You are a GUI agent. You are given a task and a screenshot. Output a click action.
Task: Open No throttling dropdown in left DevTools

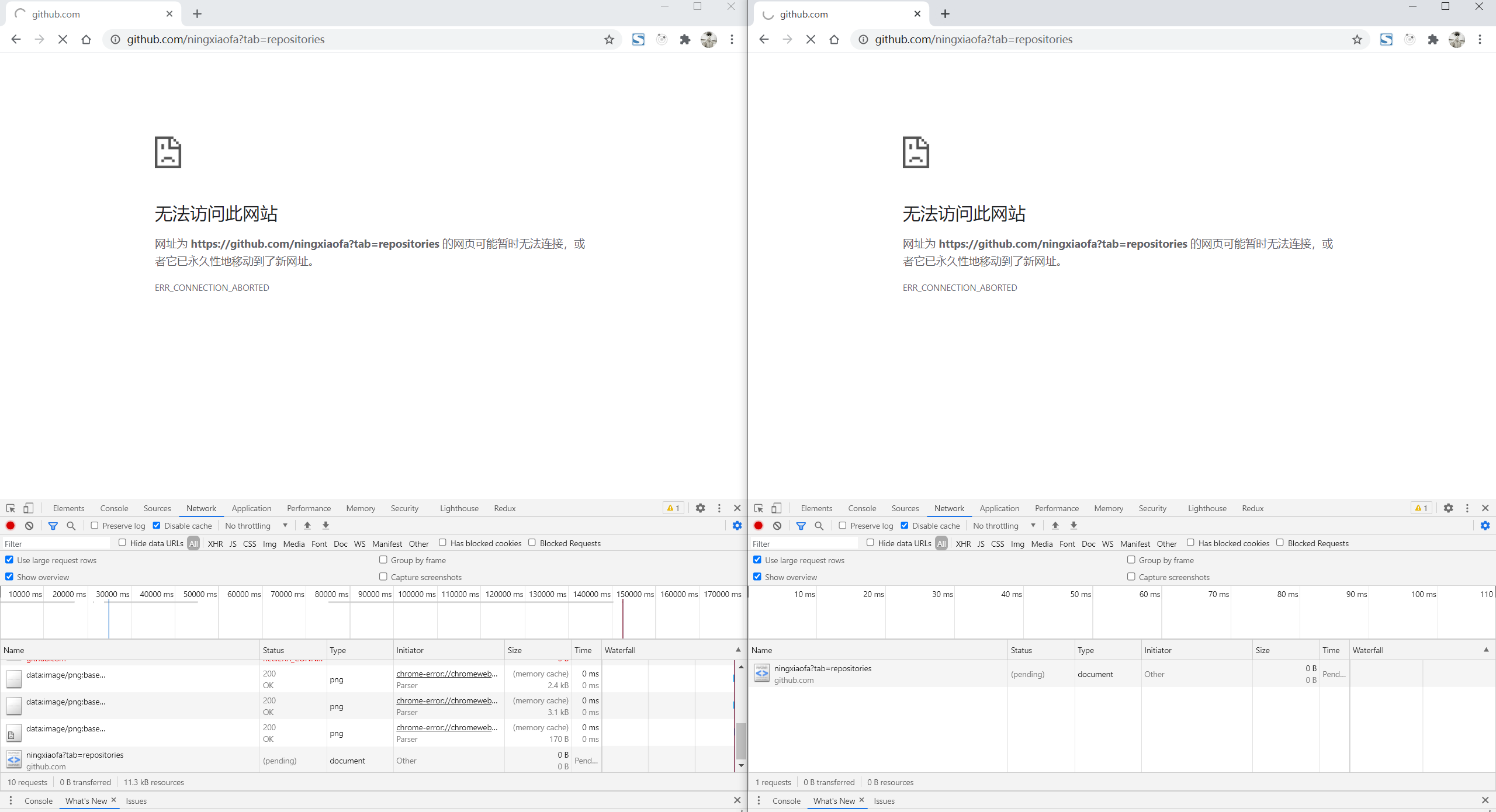(x=256, y=526)
